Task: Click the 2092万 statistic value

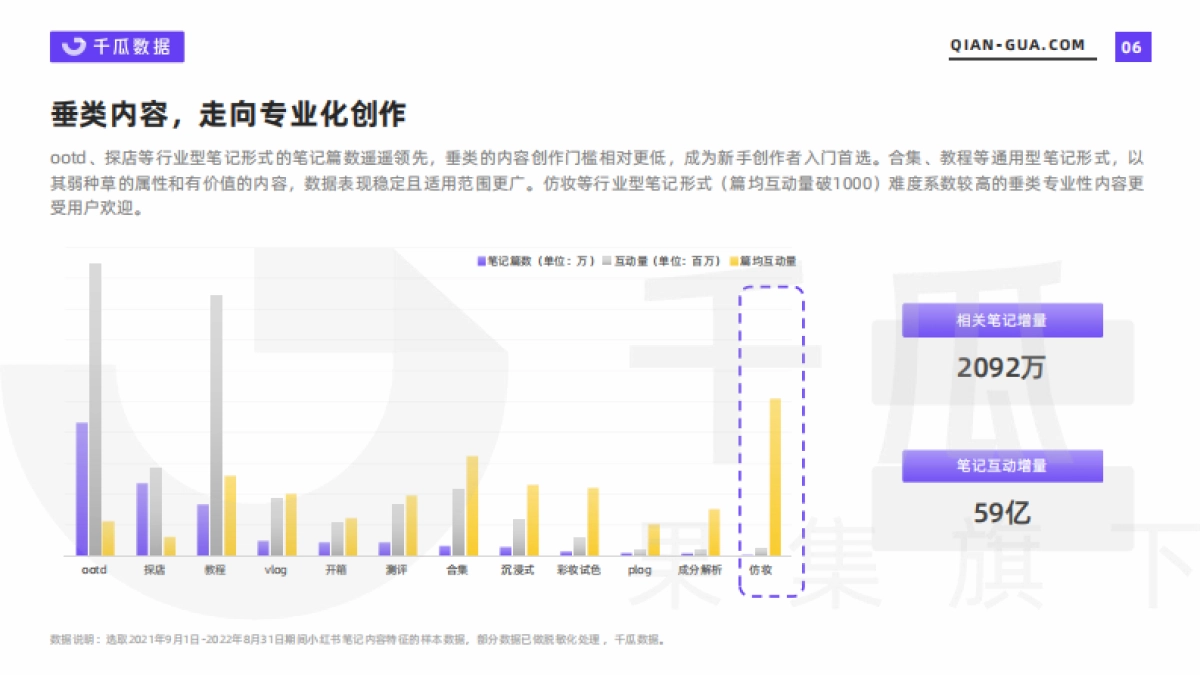Action: click(x=1000, y=368)
